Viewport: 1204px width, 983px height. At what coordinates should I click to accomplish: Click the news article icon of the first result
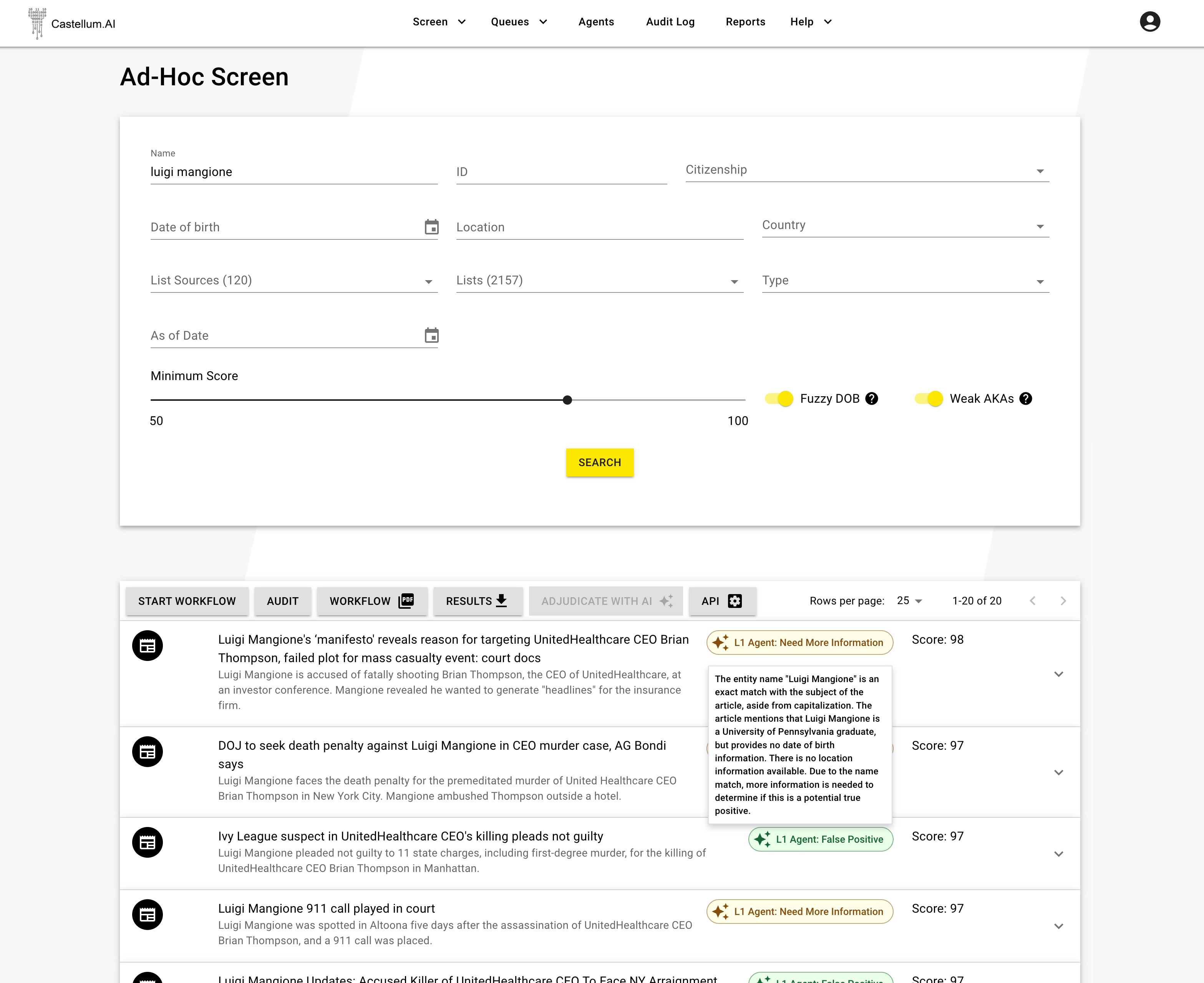tap(148, 646)
